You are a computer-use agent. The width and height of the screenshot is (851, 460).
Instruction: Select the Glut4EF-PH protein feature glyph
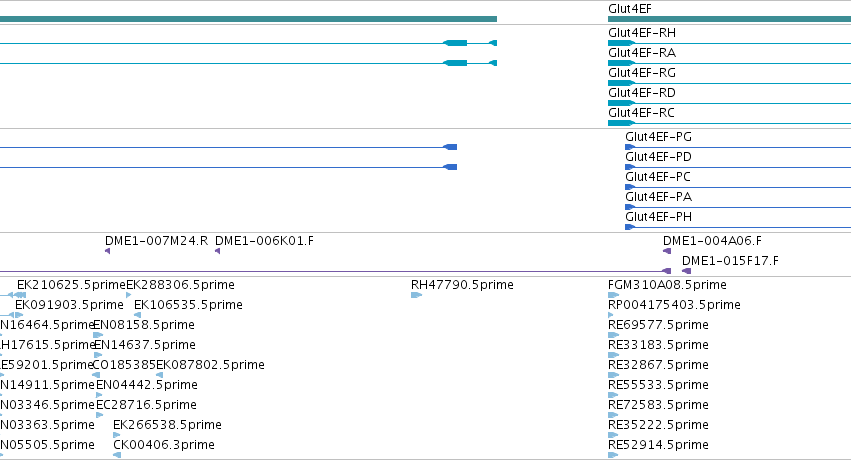(x=630, y=227)
